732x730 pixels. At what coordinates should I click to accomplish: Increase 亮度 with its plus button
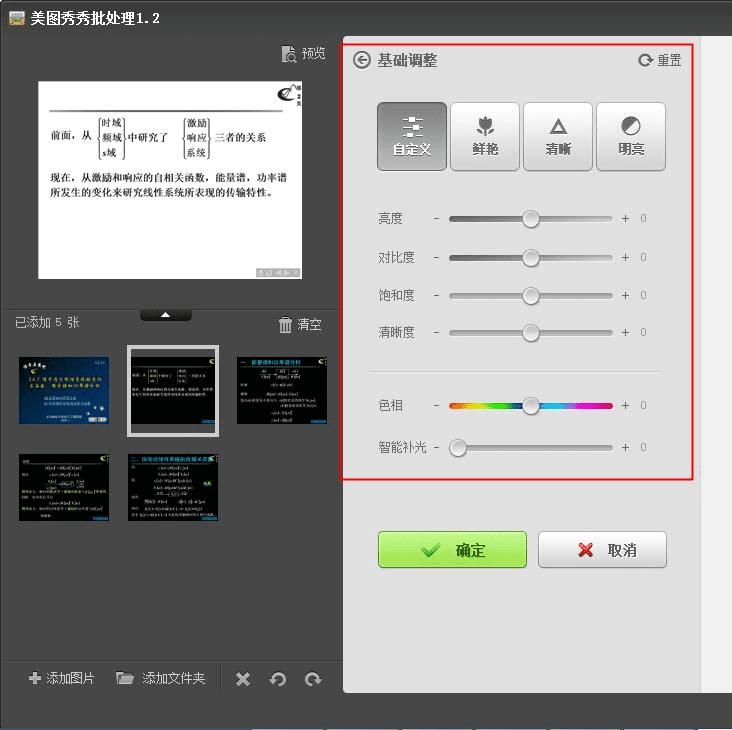tap(625, 218)
